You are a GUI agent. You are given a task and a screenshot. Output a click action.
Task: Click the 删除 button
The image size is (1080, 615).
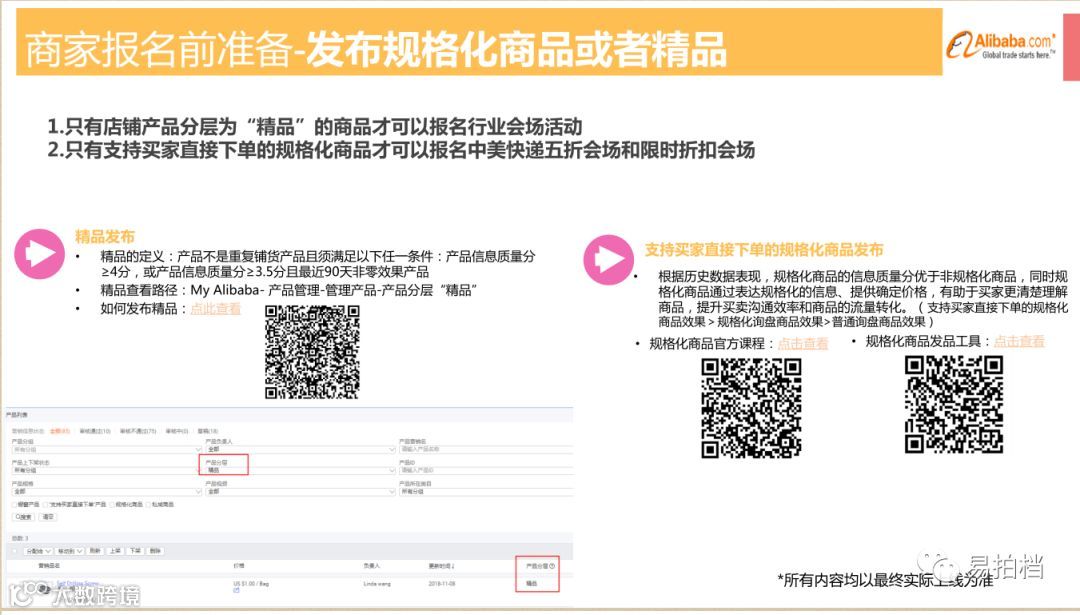pos(155,551)
